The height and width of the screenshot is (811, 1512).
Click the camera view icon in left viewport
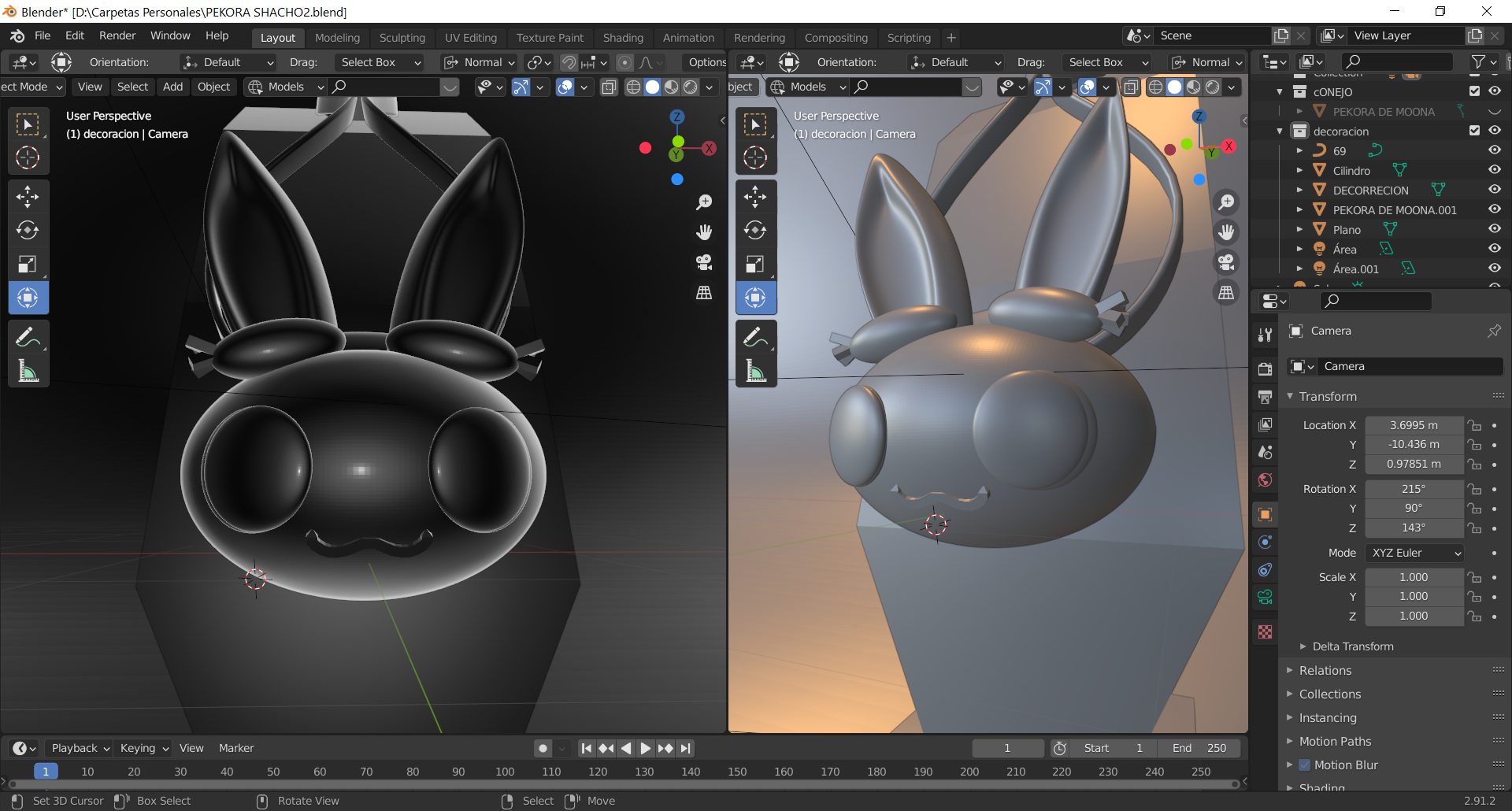tap(704, 262)
